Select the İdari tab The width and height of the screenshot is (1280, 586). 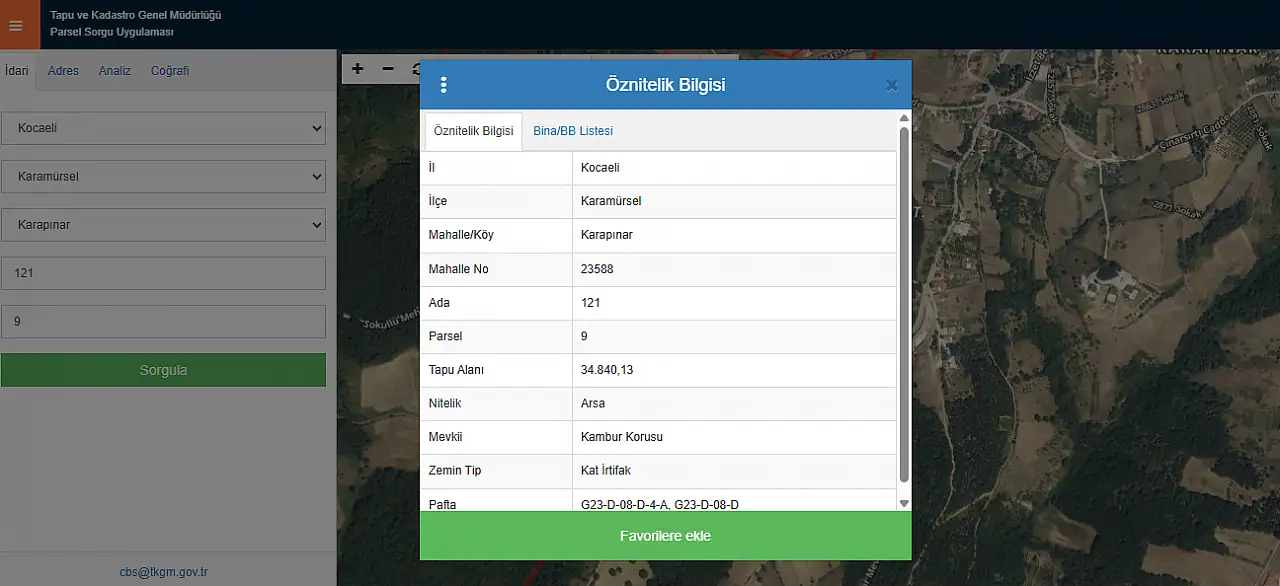(x=16, y=71)
